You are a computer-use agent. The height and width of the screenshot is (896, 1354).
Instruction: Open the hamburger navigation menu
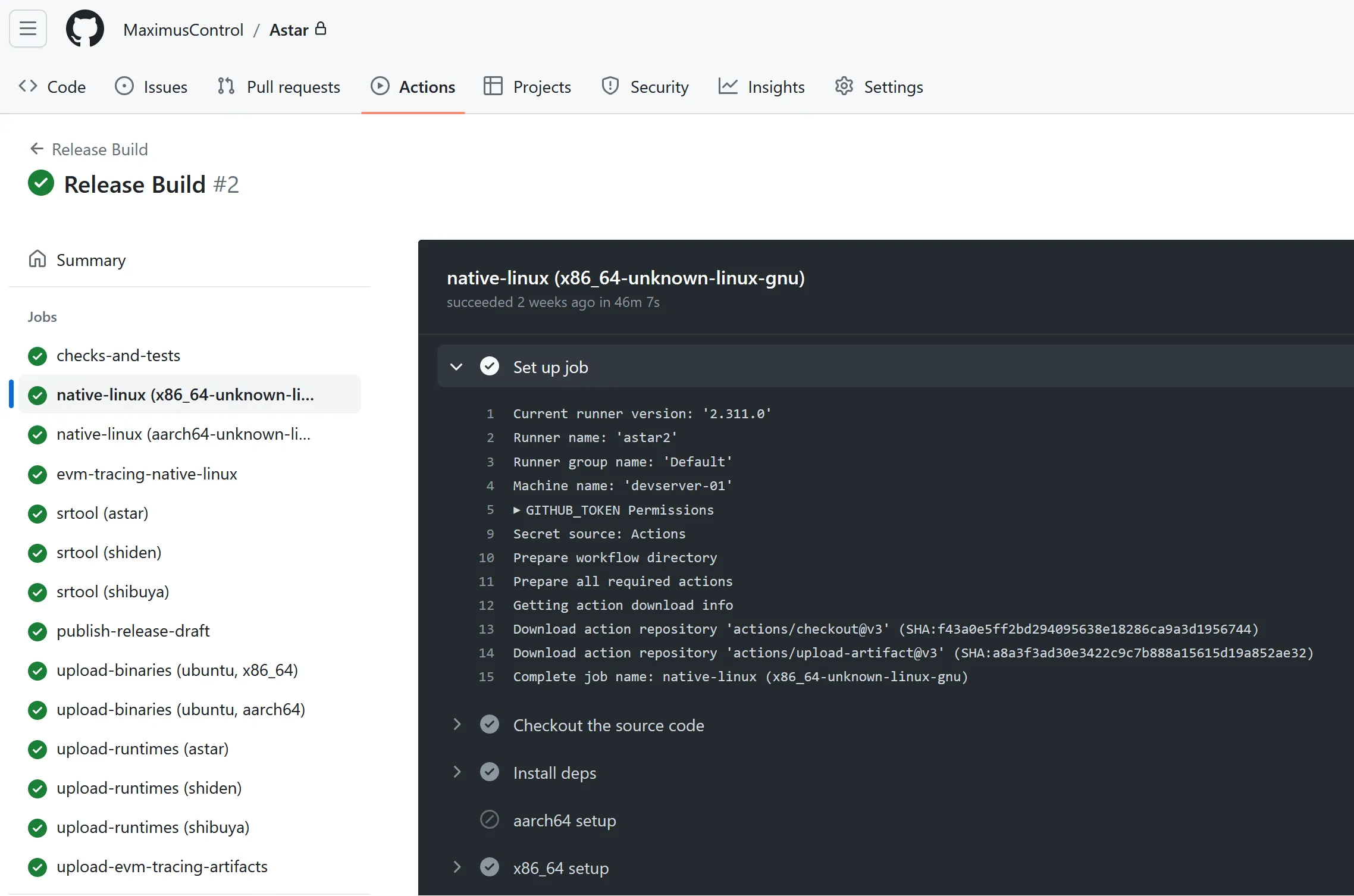click(28, 29)
